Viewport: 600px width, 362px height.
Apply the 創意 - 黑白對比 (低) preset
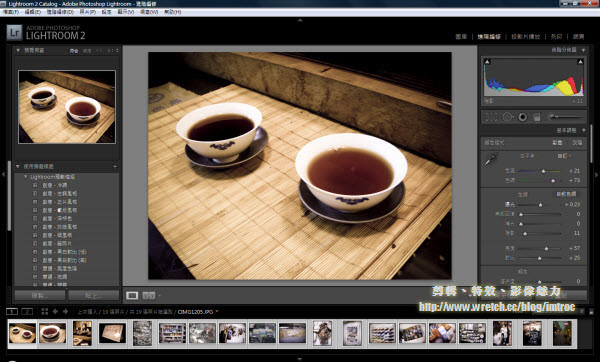[x=64, y=252]
